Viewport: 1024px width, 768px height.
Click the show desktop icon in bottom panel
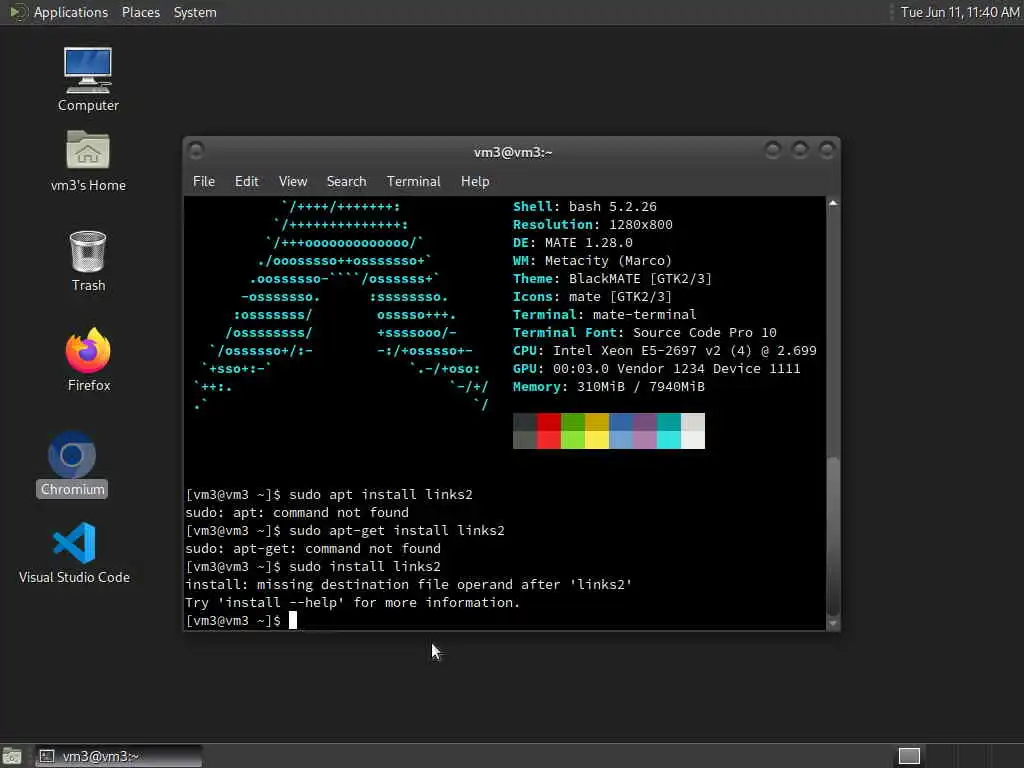point(12,756)
